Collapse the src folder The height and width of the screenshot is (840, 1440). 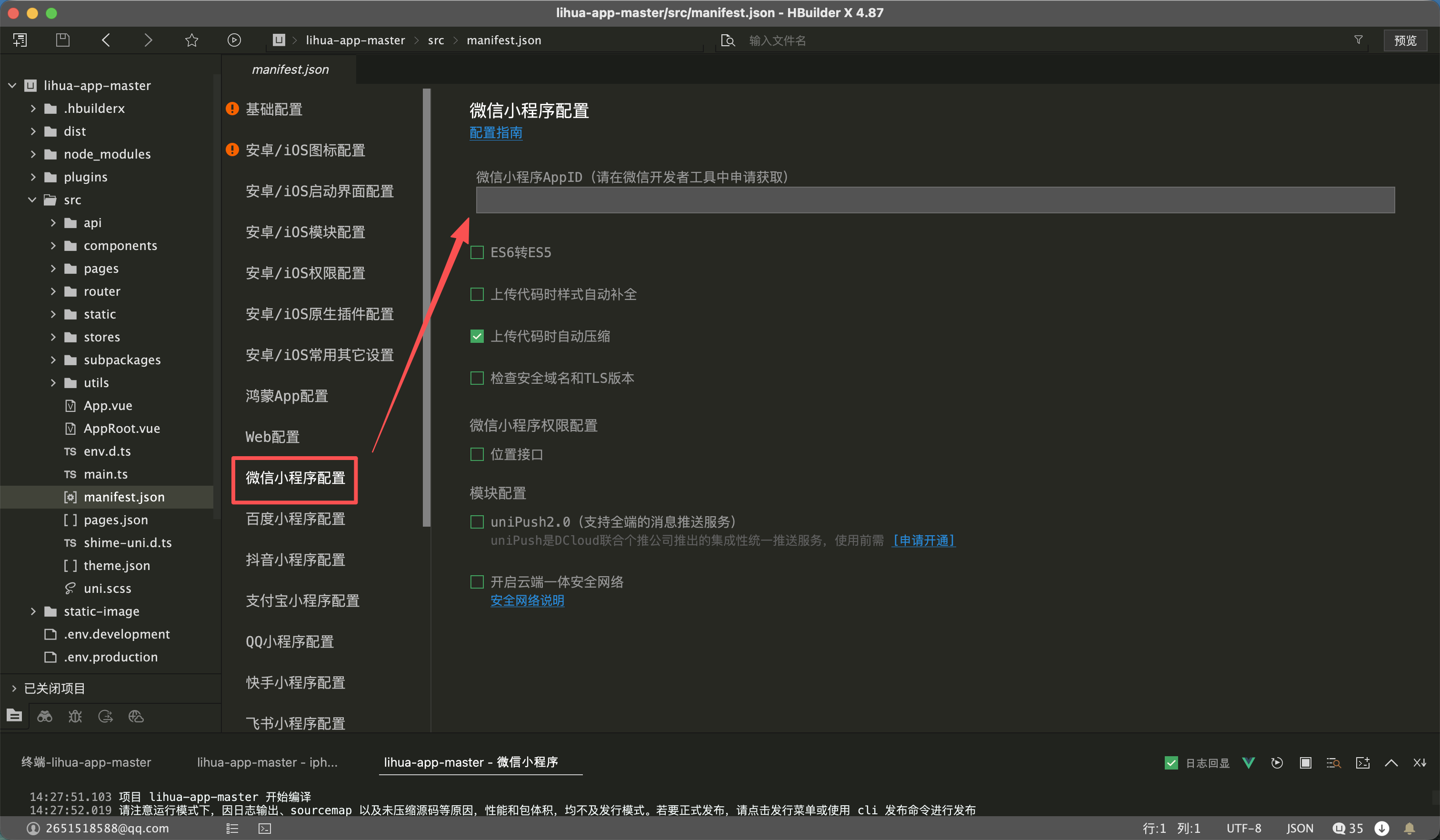[x=31, y=200]
